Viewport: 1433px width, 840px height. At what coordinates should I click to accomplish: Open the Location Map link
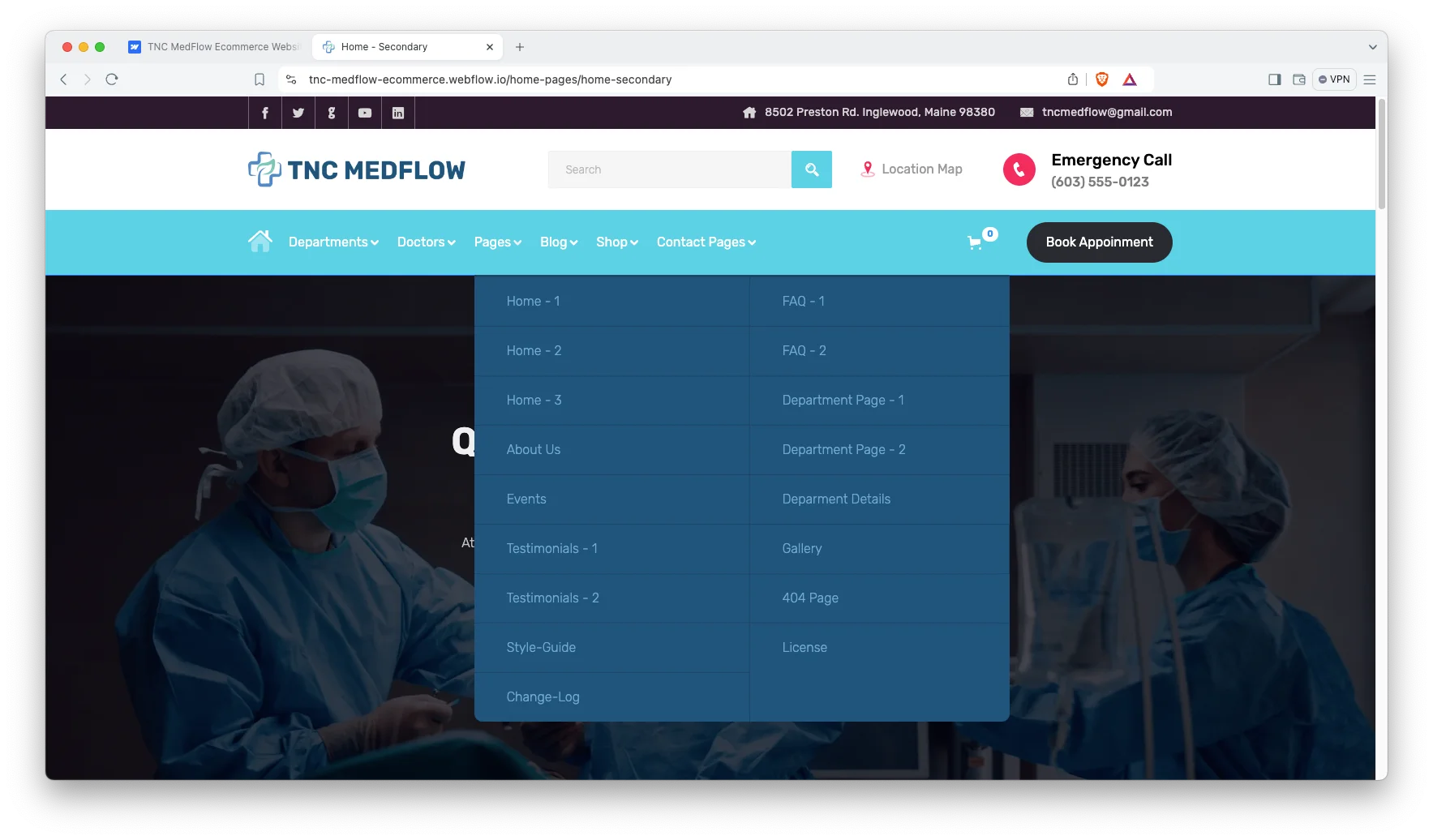tap(912, 169)
